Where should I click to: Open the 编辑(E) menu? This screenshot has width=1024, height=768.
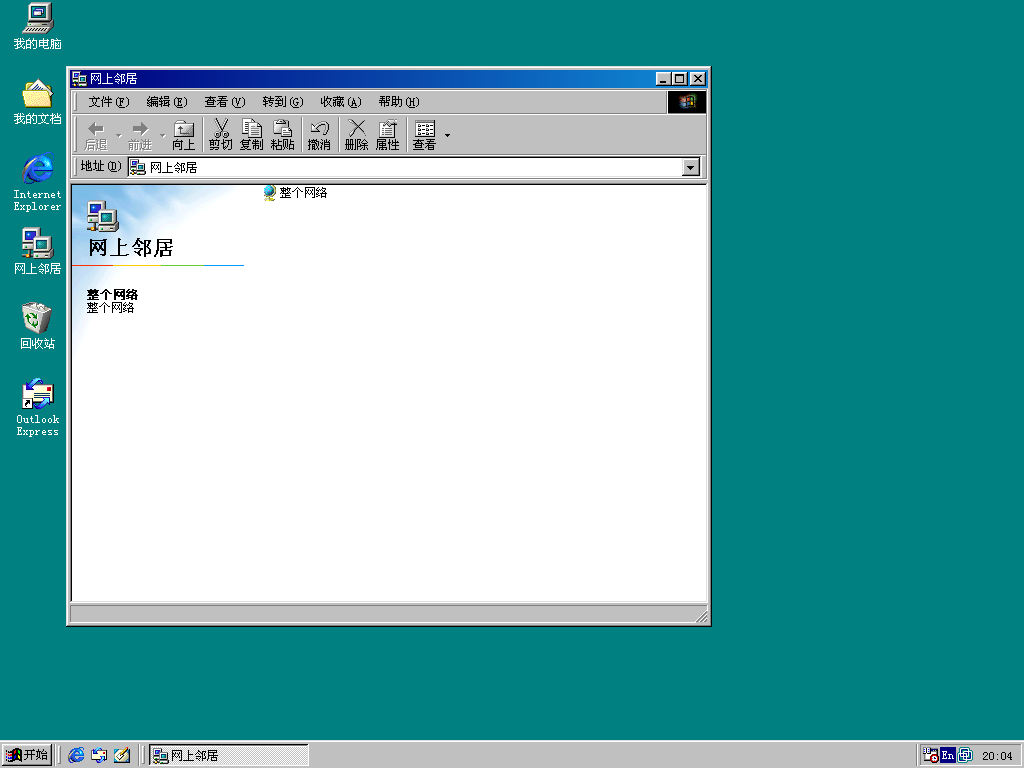click(x=167, y=102)
